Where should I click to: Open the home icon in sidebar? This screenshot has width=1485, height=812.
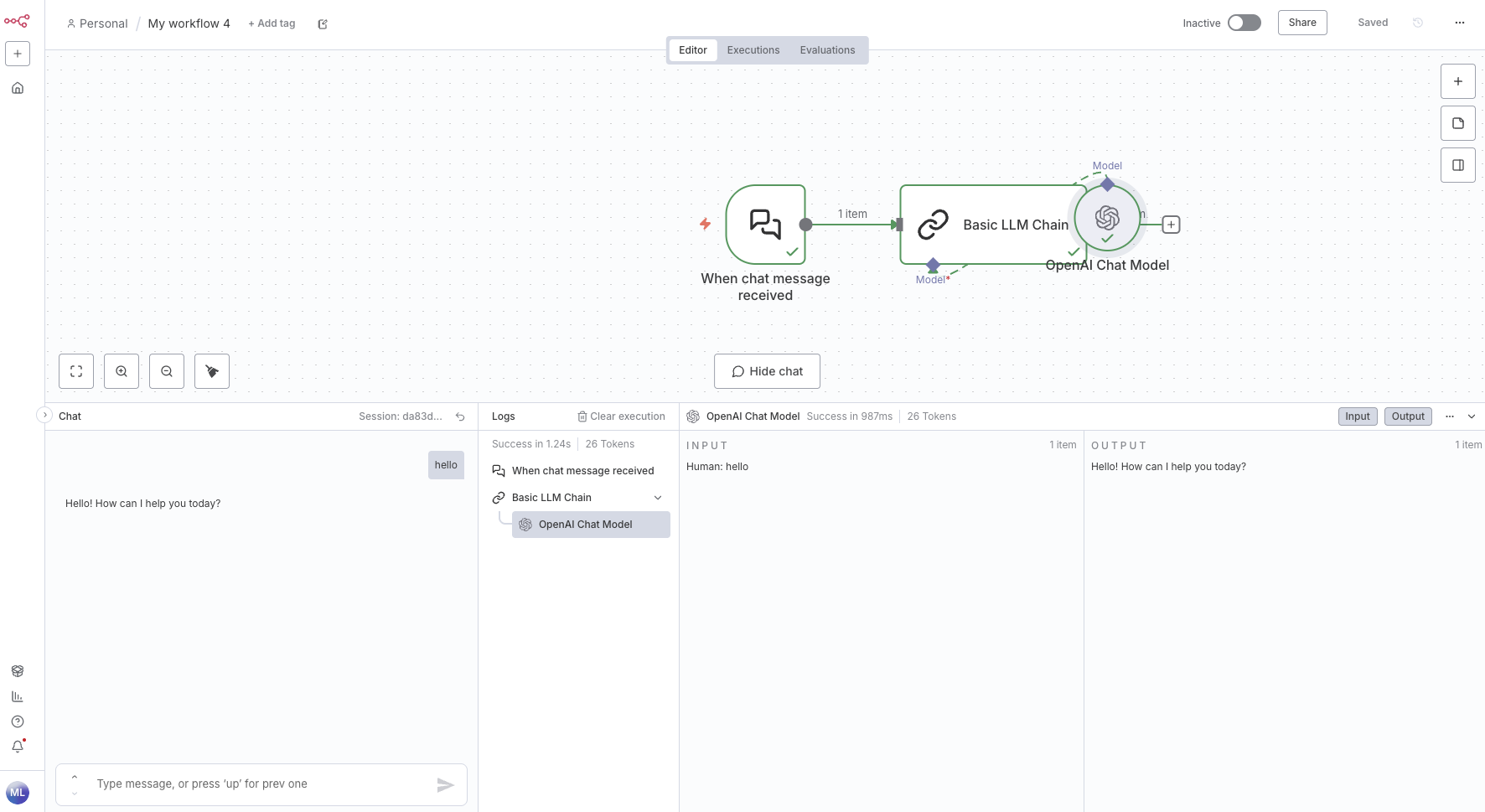tap(18, 88)
